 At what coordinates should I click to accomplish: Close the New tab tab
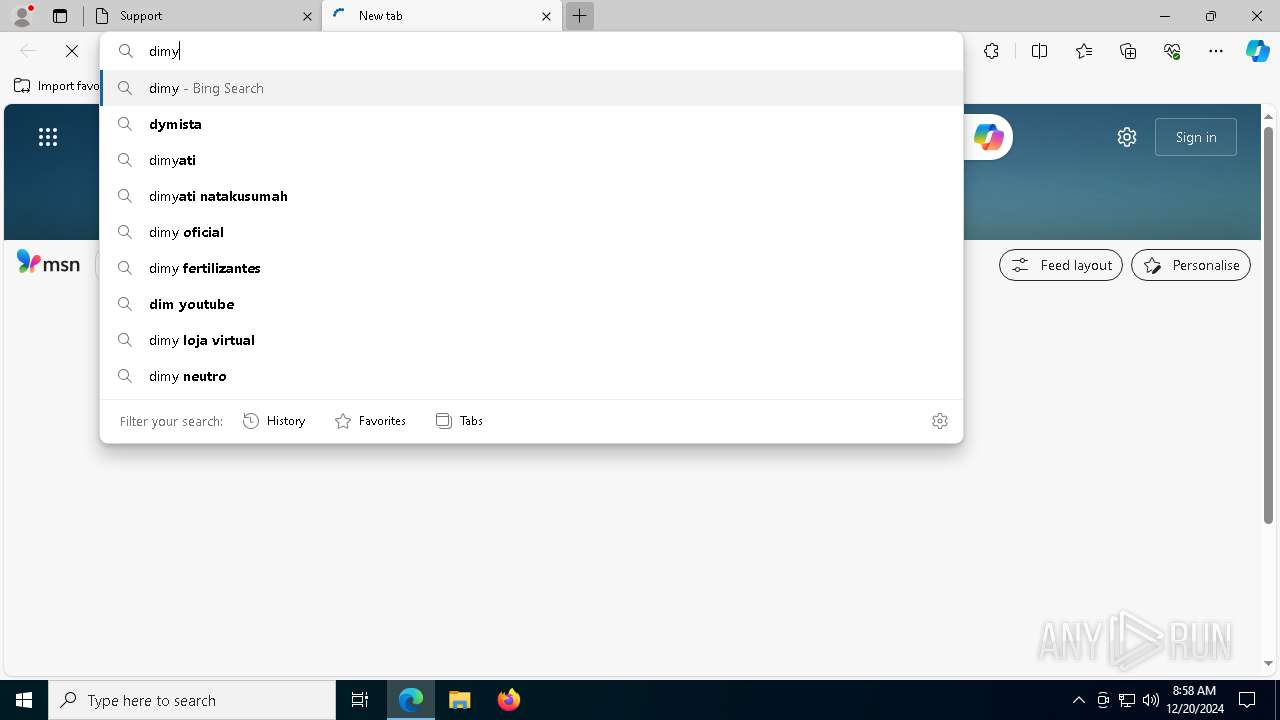pos(546,16)
